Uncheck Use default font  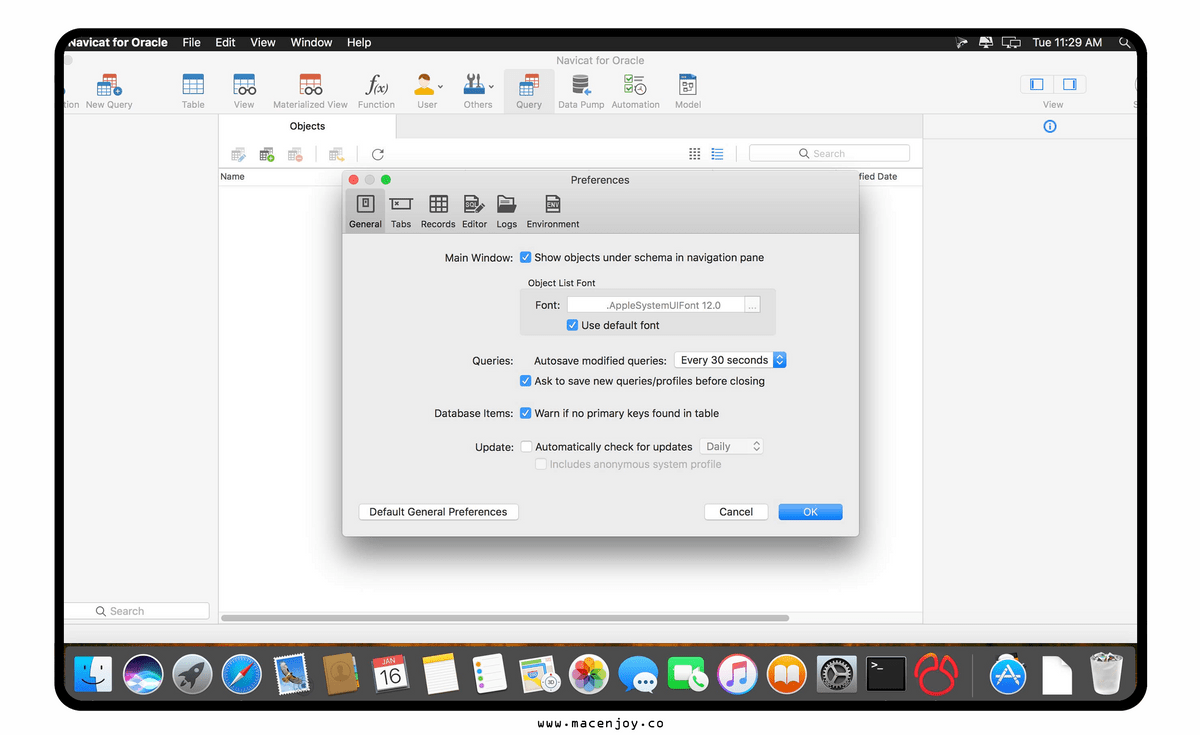(572, 325)
